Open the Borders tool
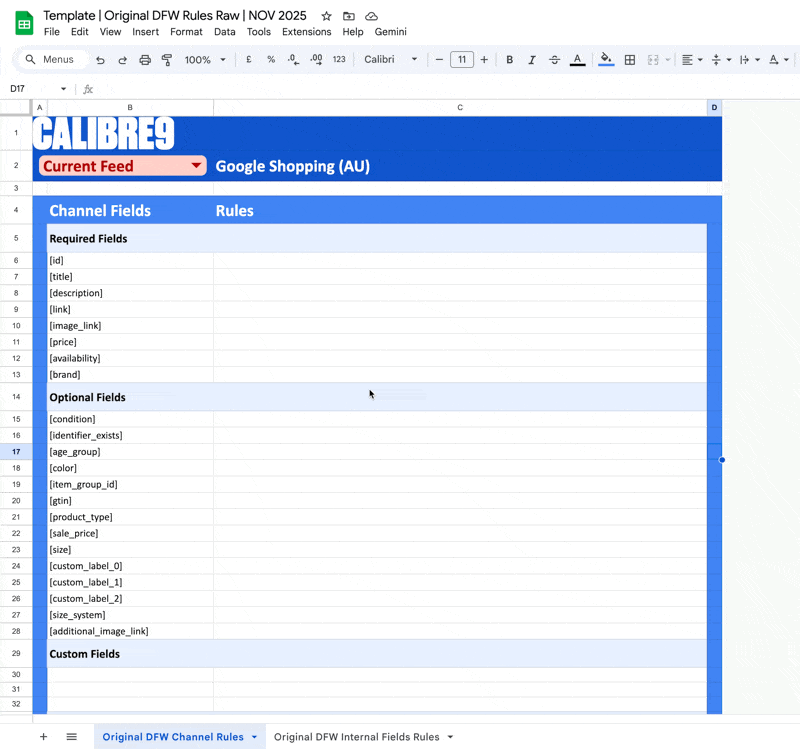Screen dimensions: 800x750 [630, 60]
